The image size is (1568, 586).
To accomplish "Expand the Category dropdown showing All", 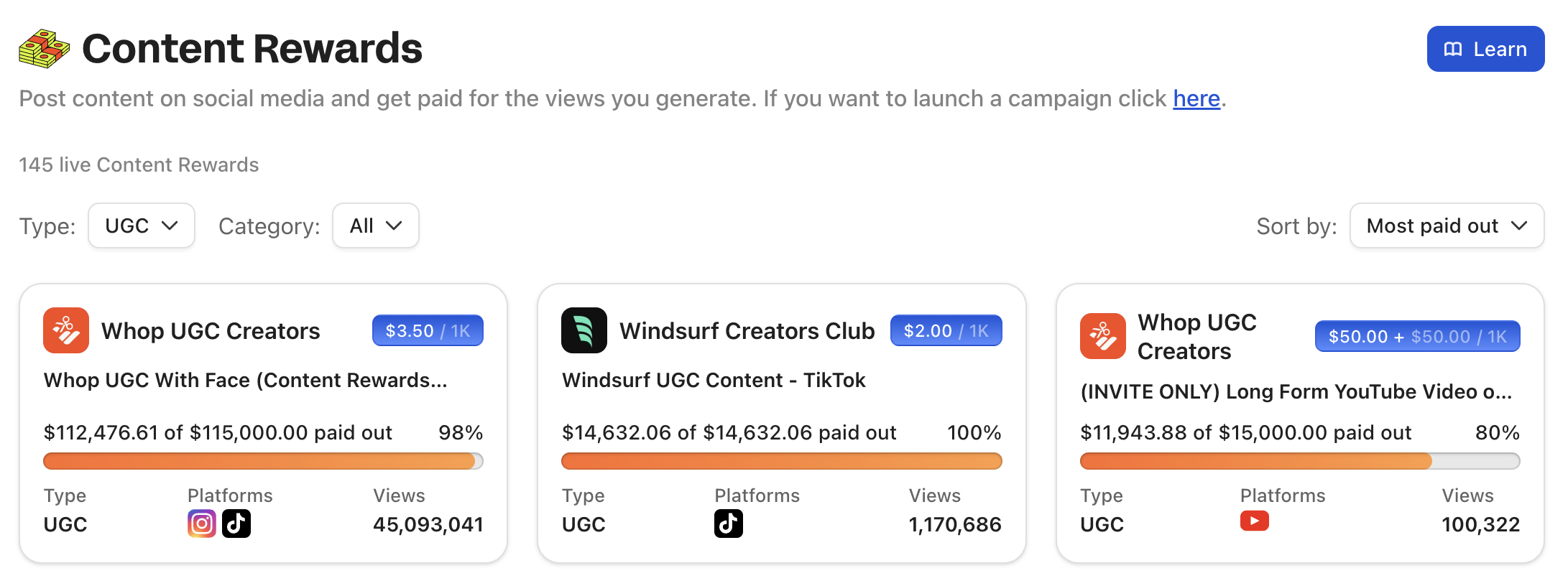I will (375, 225).
